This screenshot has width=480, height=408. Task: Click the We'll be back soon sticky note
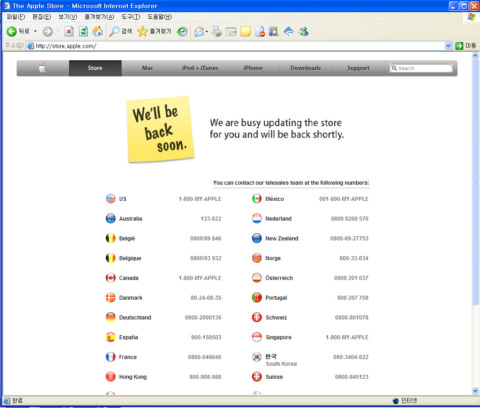[160, 129]
